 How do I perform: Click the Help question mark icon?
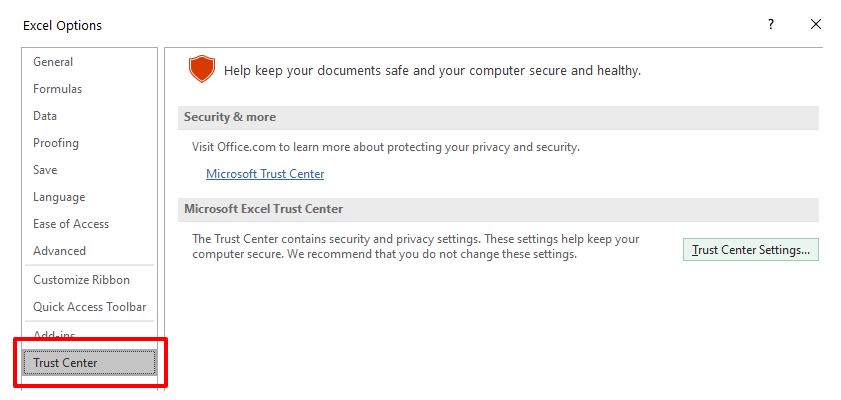(x=770, y=24)
